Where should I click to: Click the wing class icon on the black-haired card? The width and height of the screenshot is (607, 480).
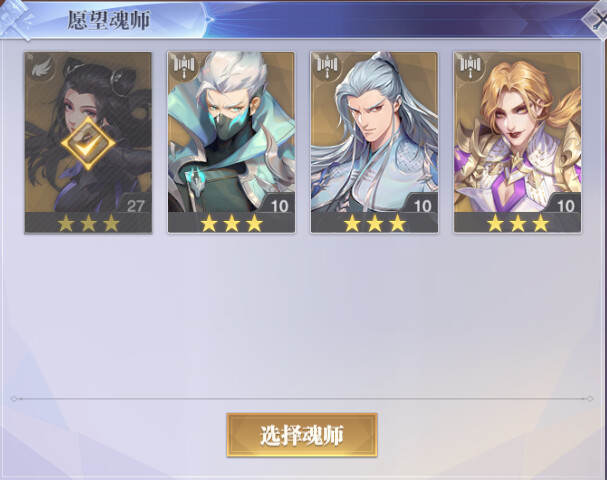tap(40, 68)
